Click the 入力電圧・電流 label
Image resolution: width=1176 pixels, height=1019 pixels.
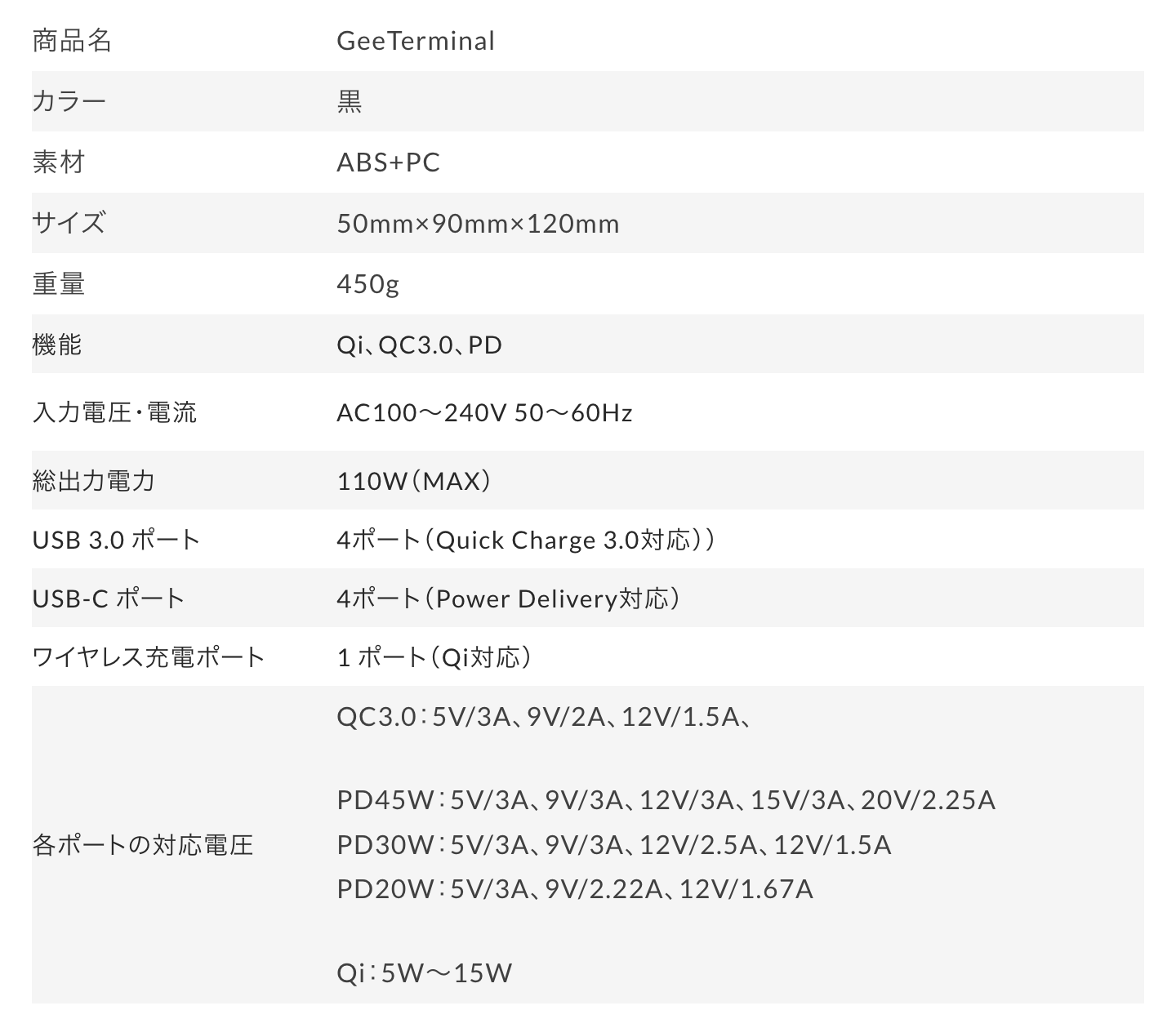click(114, 412)
